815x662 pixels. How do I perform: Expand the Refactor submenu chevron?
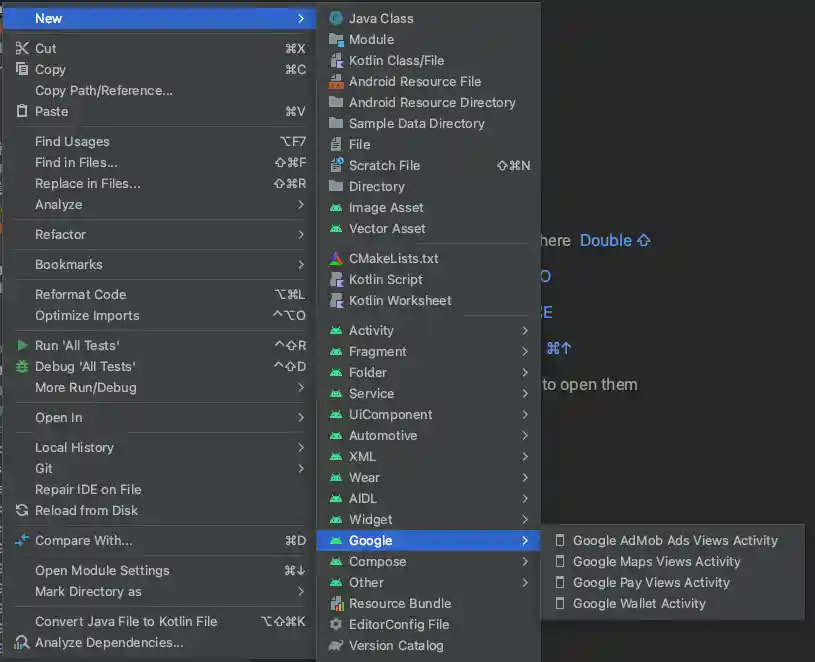coord(300,234)
